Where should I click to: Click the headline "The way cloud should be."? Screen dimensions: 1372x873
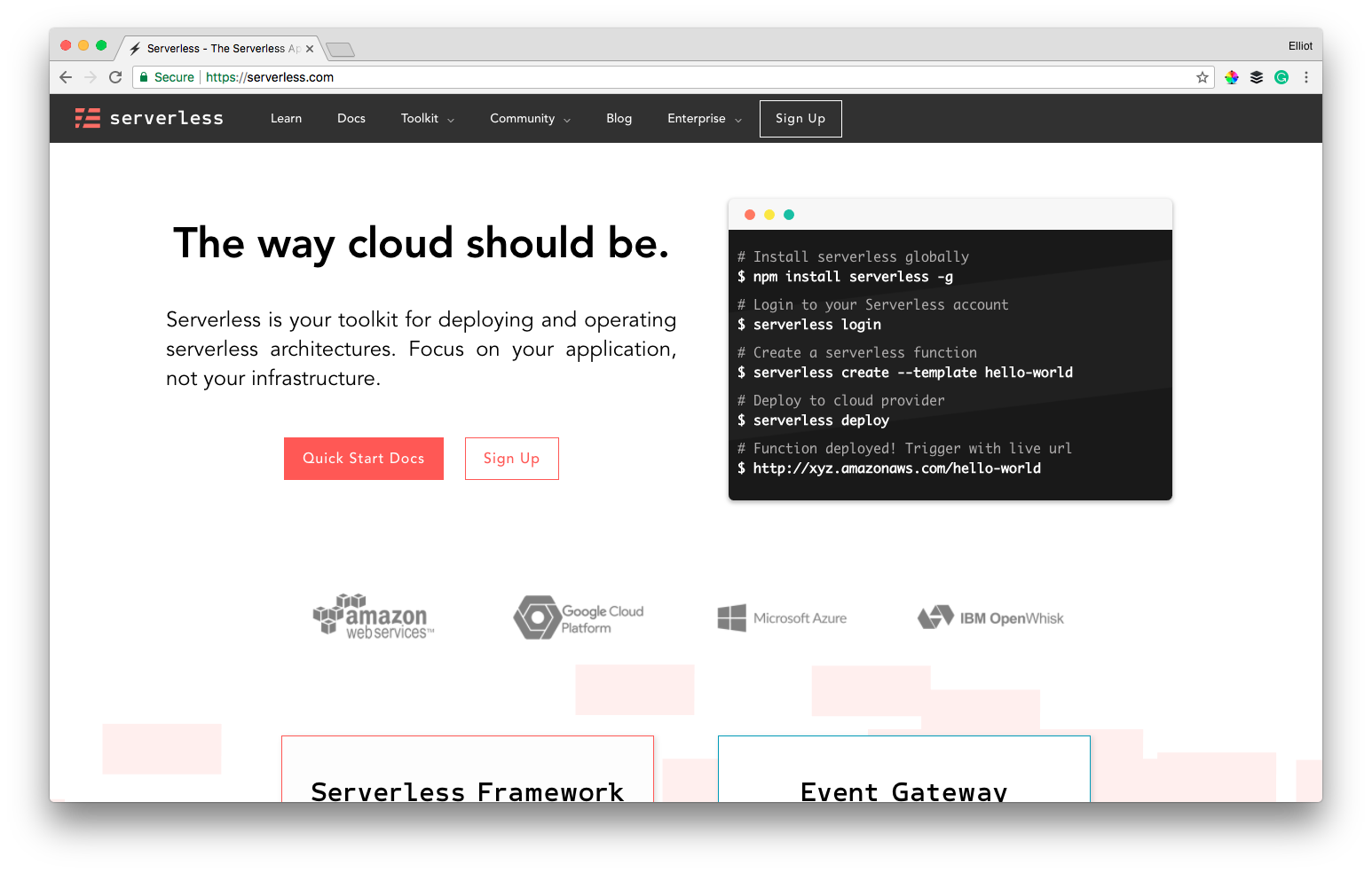point(421,243)
